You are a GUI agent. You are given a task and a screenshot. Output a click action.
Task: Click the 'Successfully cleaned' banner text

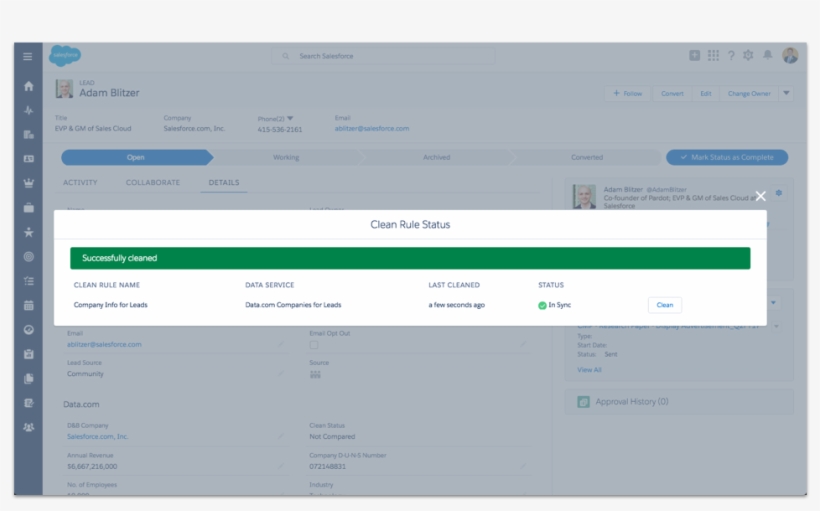pos(119,258)
